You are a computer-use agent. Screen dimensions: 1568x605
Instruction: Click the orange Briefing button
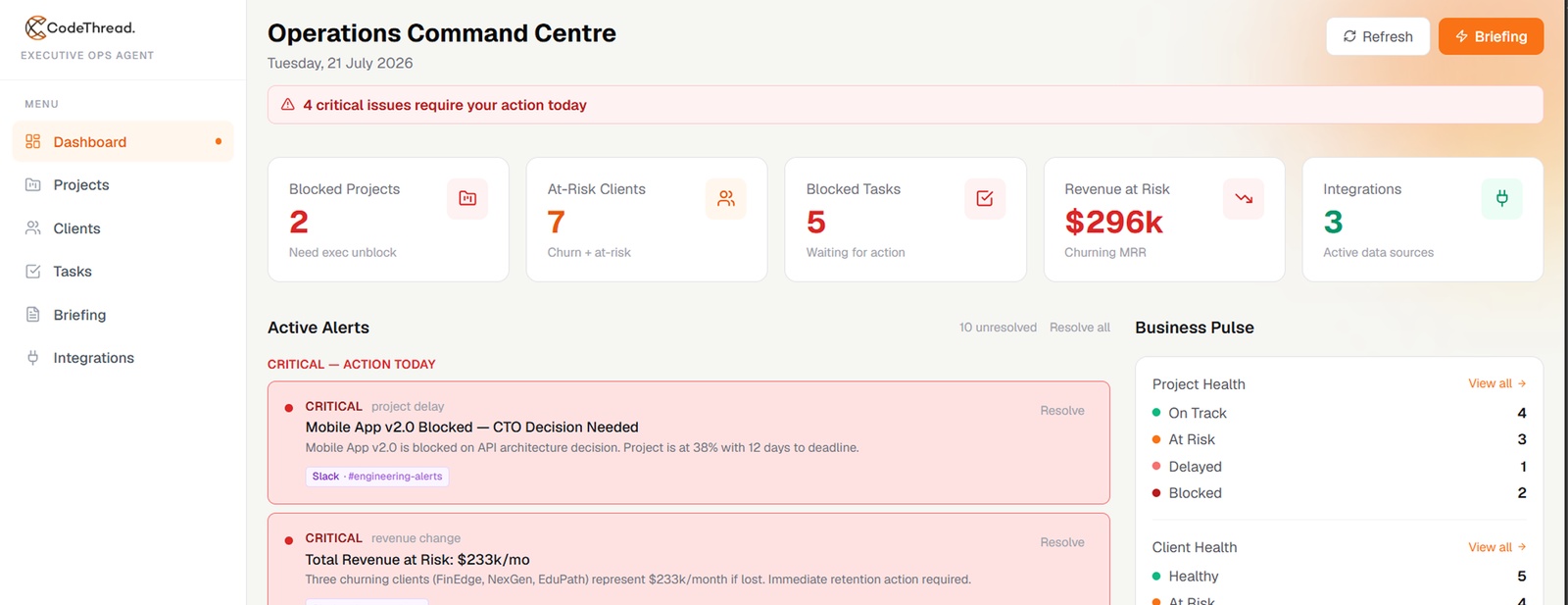click(x=1491, y=36)
